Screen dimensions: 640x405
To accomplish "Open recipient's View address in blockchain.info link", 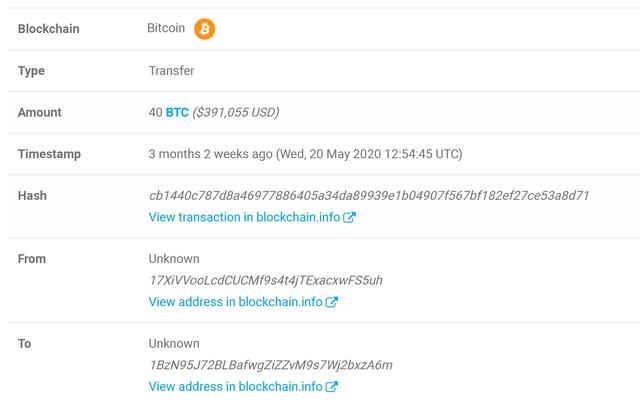I will pyautogui.click(x=235, y=387).
